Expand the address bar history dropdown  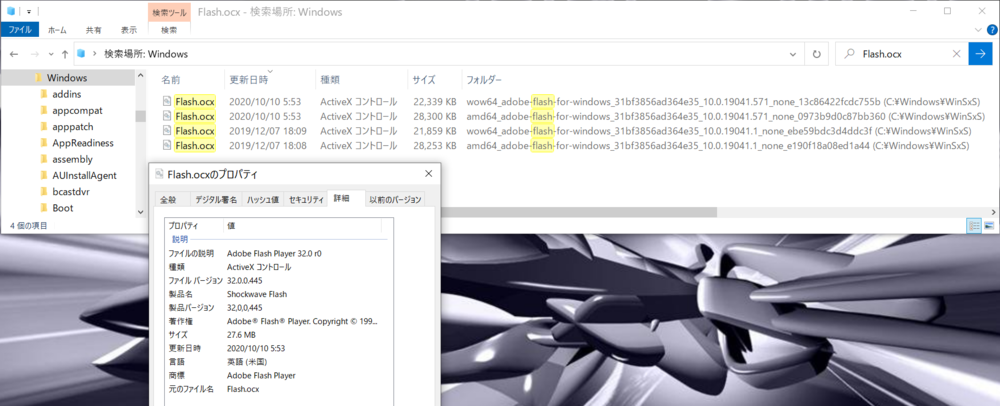click(793, 54)
